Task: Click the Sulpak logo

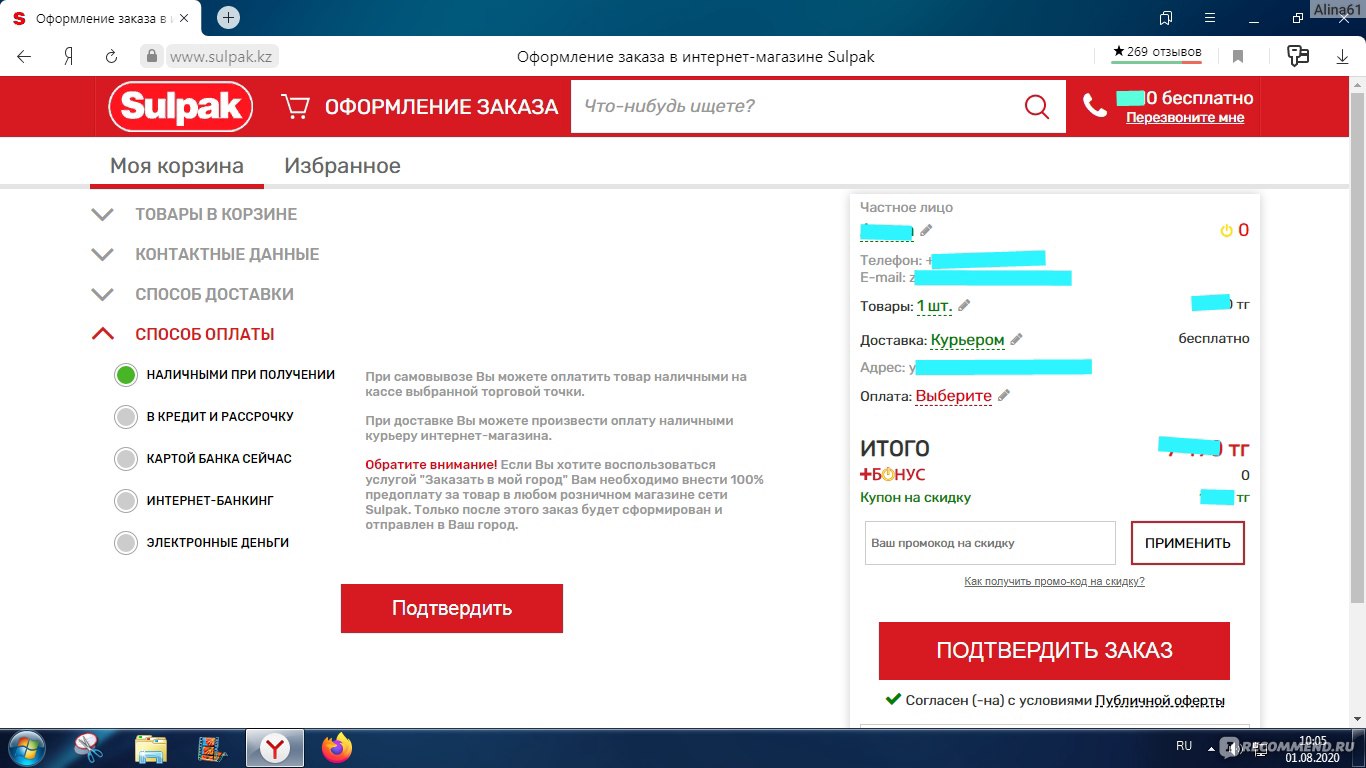Action: click(181, 106)
